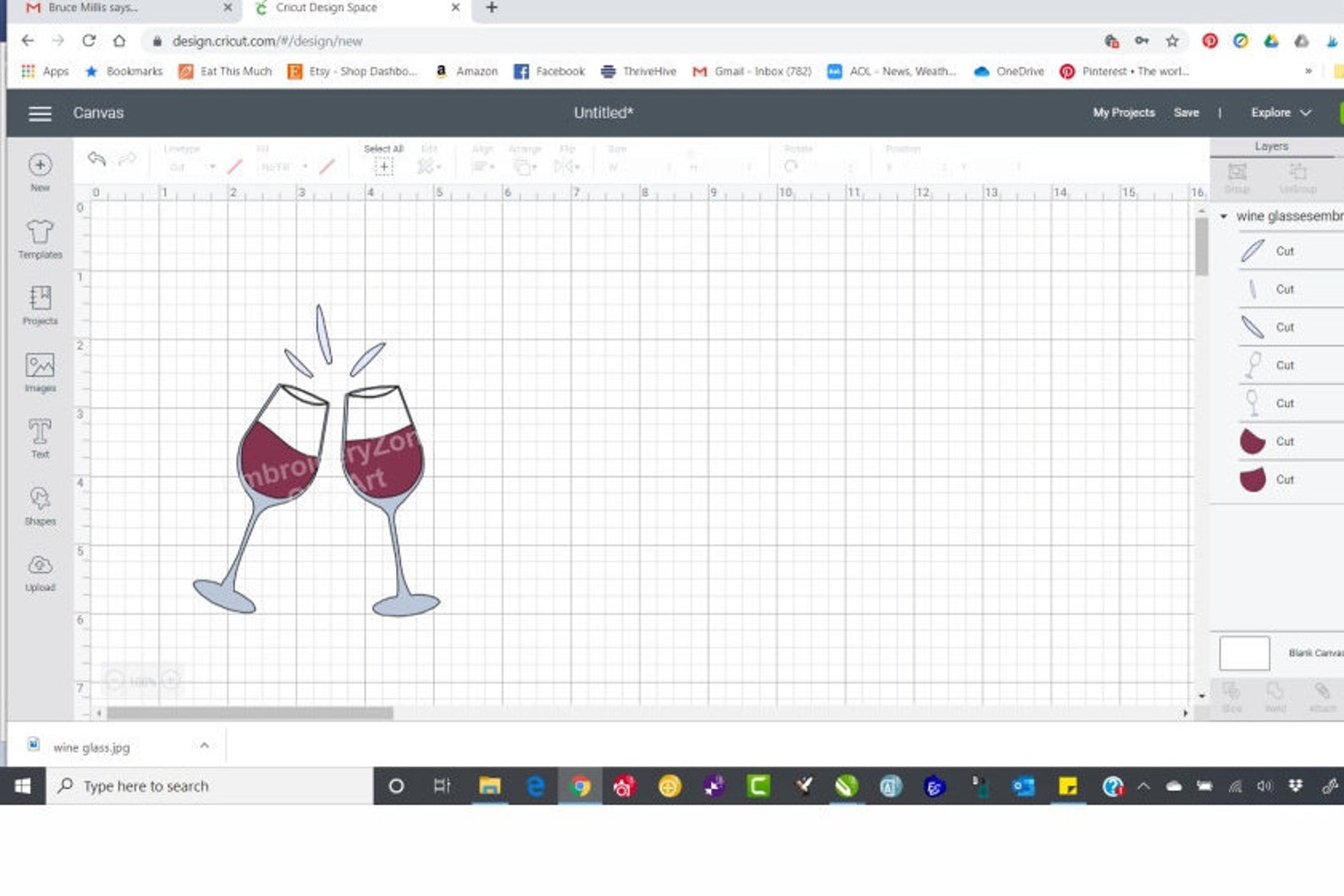Click the browser Back arrow
The image size is (1344, 896).
(28, 41)
